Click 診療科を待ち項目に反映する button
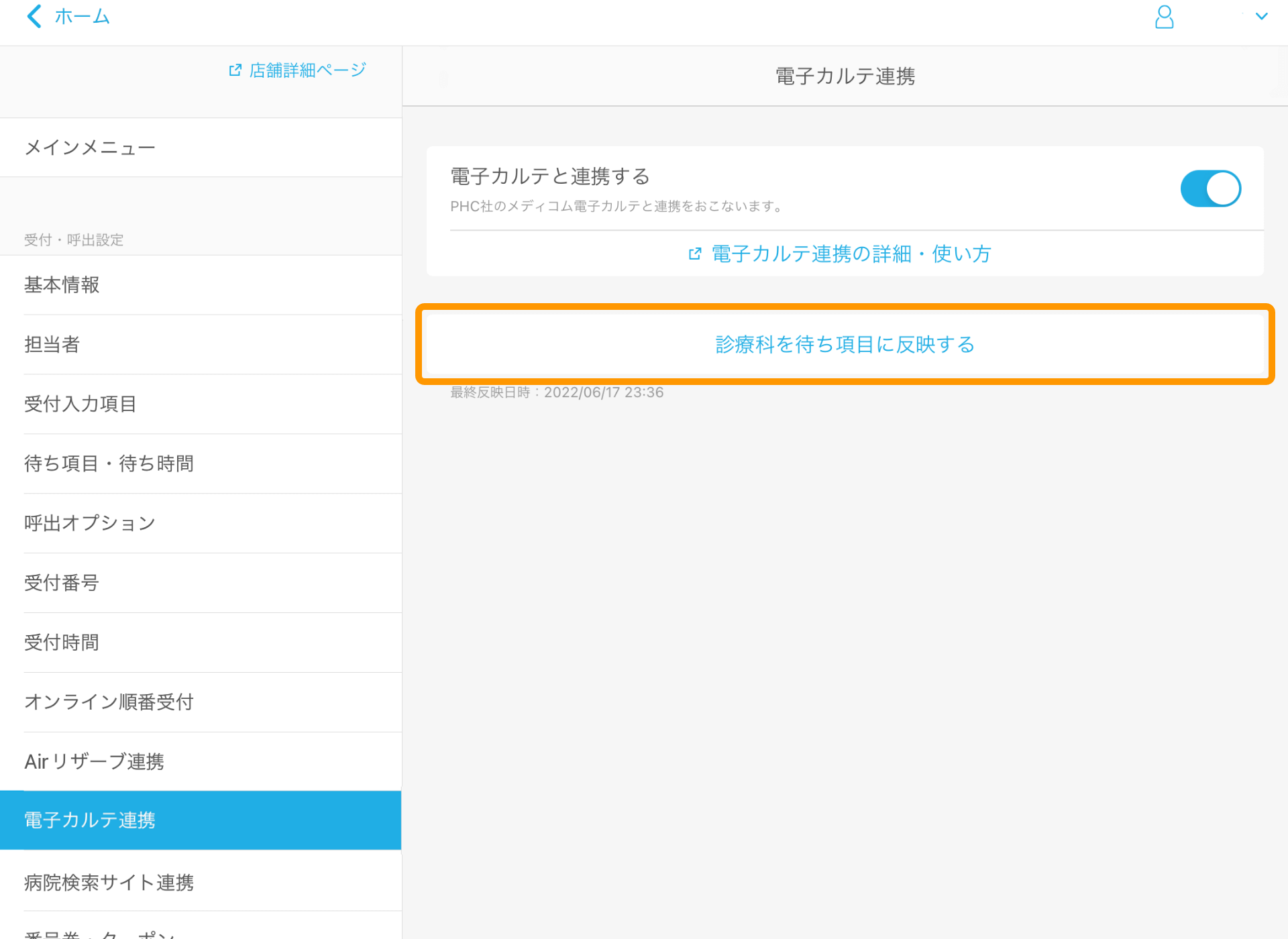Viewport: 1288px width, 939px height. coord(845,344)
